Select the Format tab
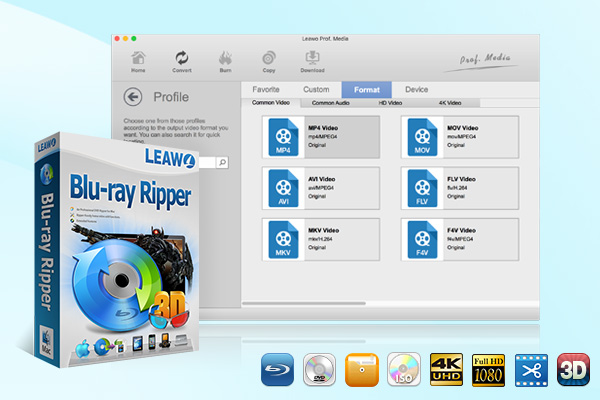The width and height of the screenshot is (600, 400). tap(367, 90)
